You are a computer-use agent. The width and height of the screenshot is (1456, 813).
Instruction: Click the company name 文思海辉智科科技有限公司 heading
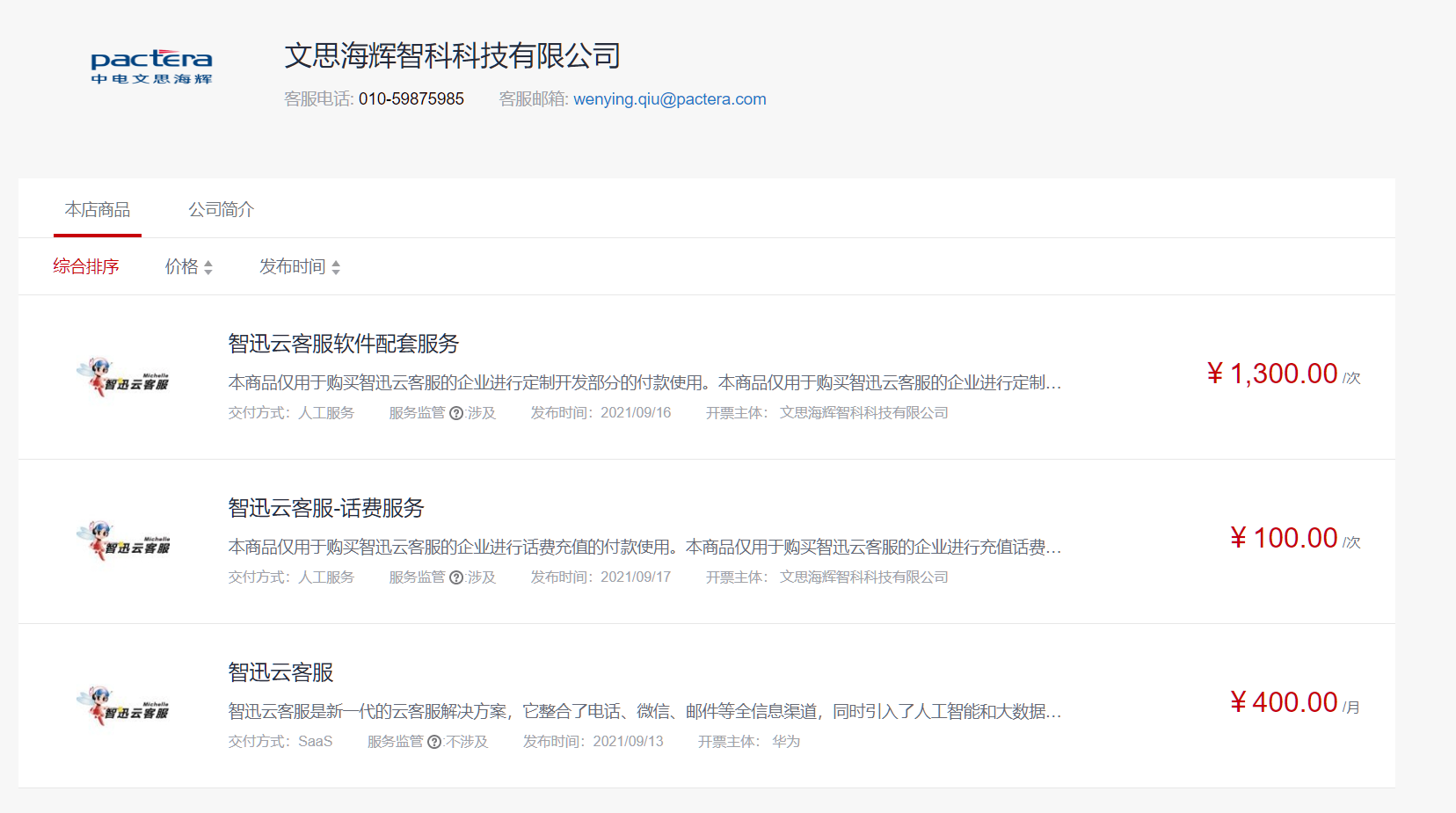pos(453,55)
